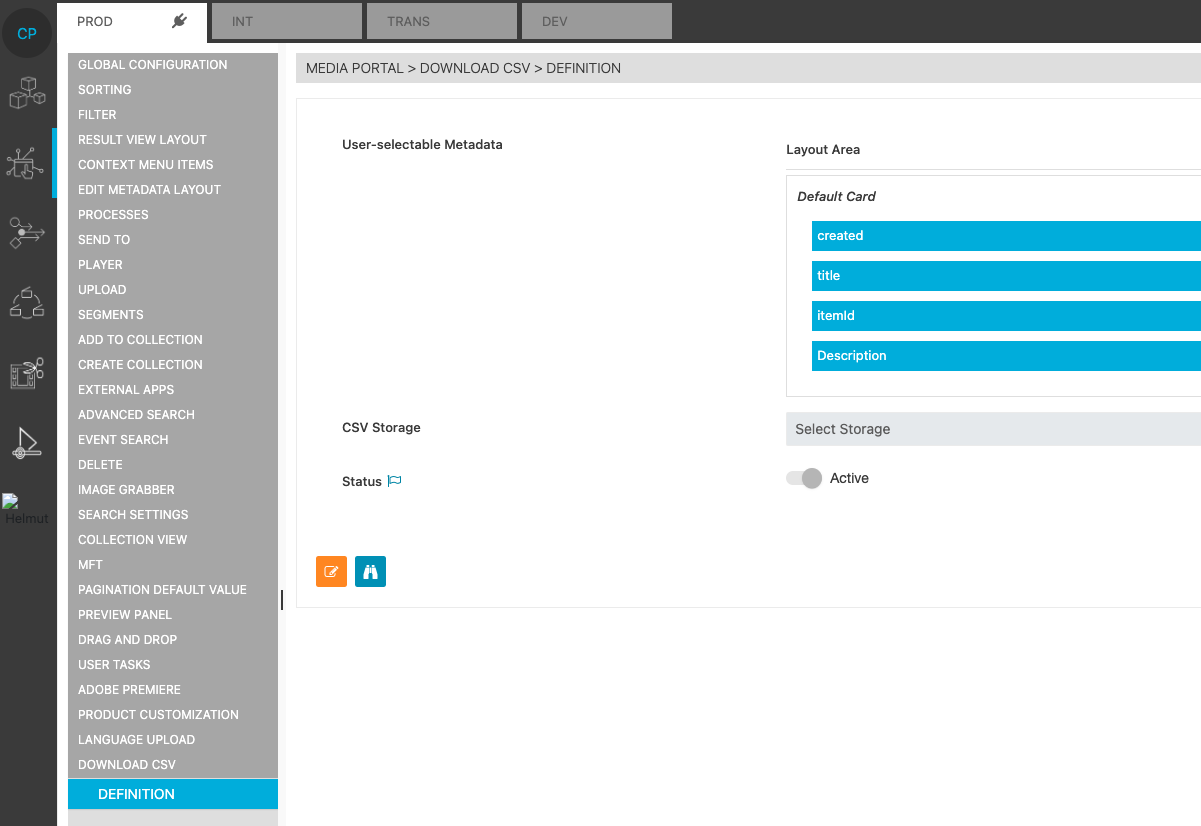This screenshot has height=826, width=1201.
Task: Select the process cycle icon in sidebar
Action: tap(27, 303)
